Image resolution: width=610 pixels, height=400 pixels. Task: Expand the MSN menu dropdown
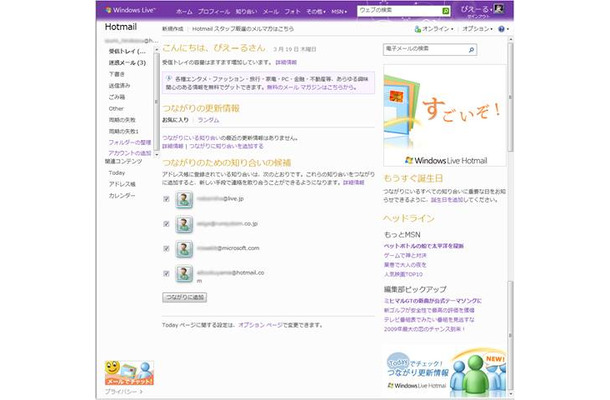[339, 12]
